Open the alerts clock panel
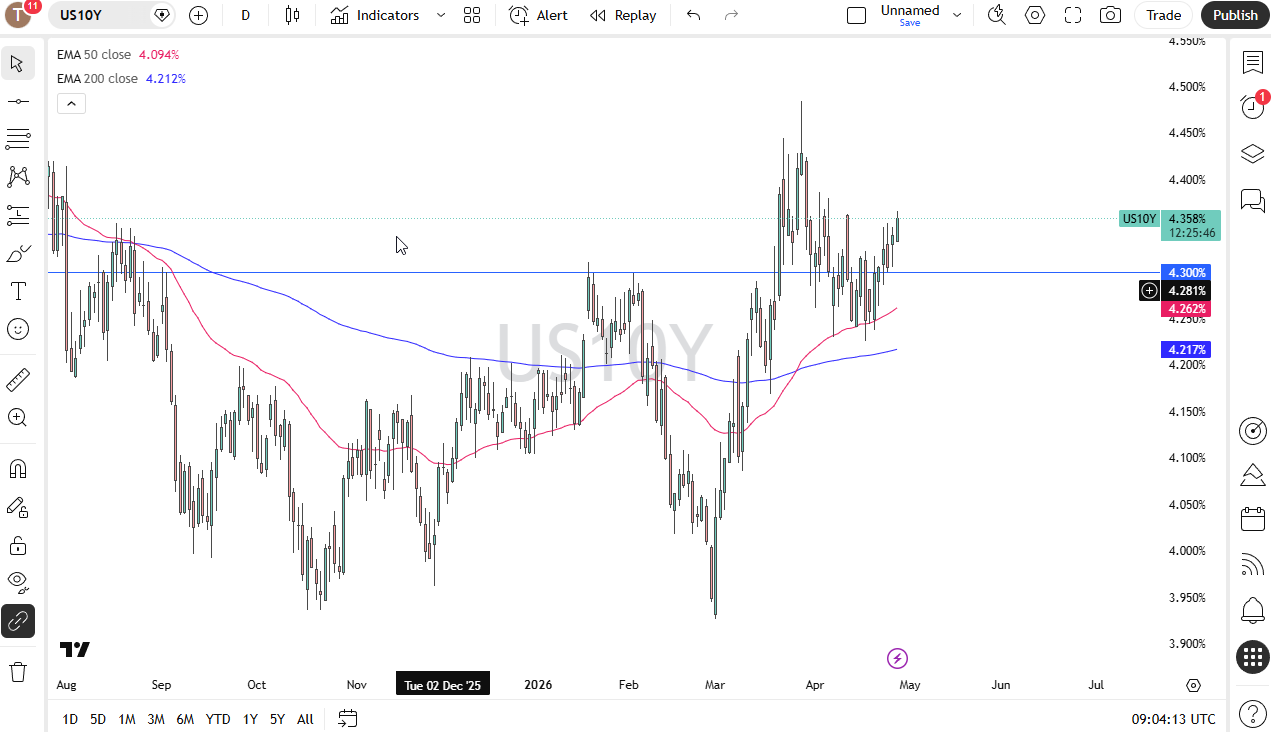 tap(1252, 106)
